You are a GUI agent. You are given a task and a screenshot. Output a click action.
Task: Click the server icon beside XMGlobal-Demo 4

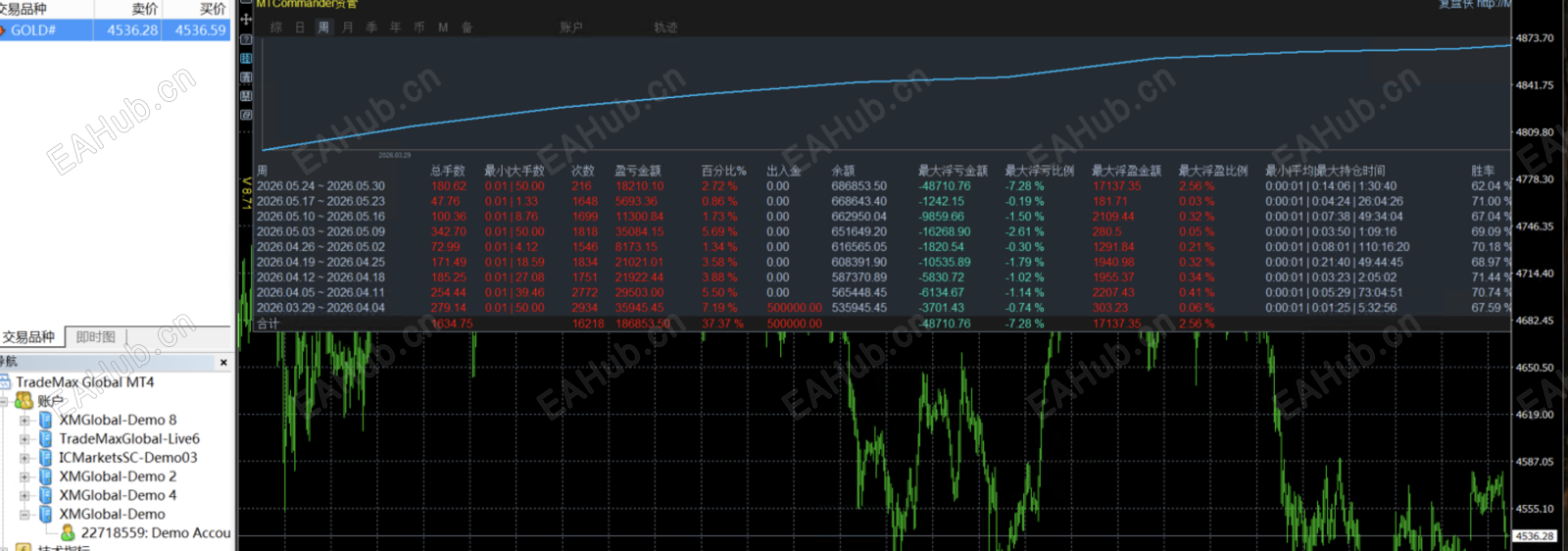(x=45, y=495)
